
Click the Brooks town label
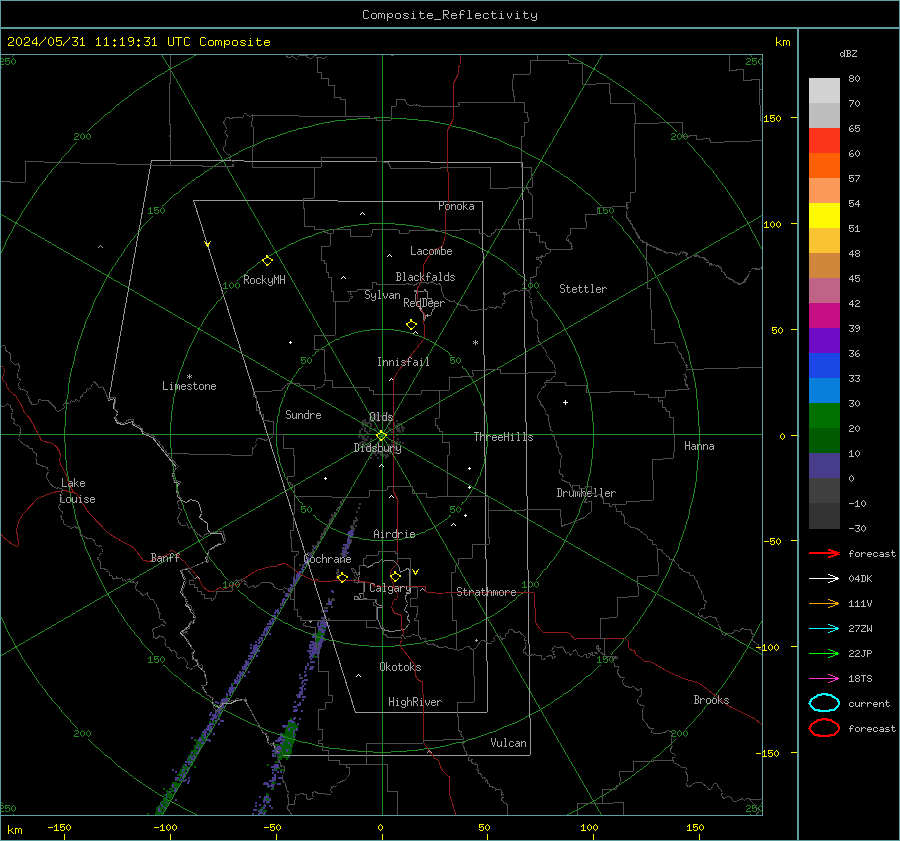pos(711,700)
